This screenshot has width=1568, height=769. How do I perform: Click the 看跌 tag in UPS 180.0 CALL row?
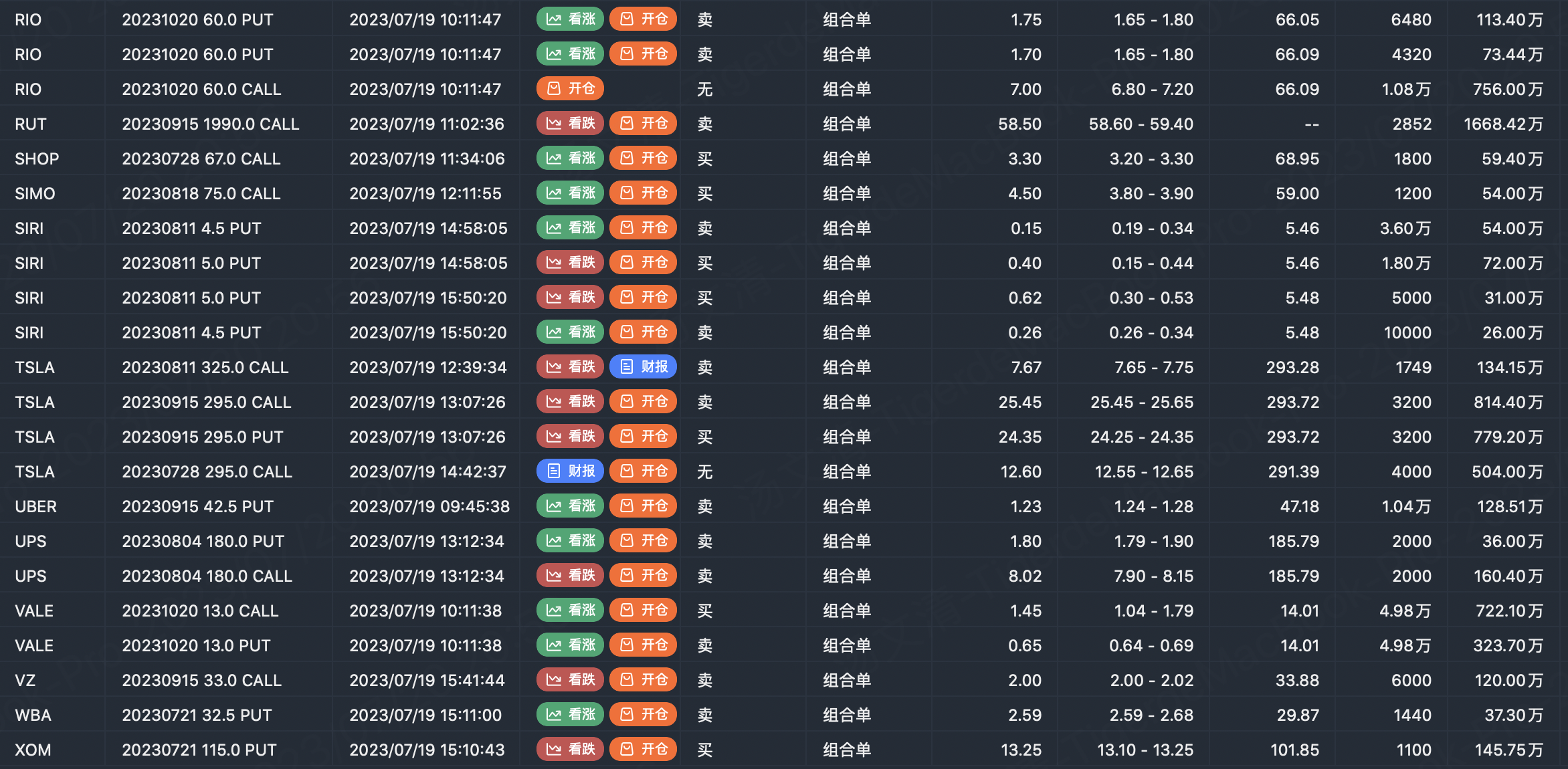(570, 576)
